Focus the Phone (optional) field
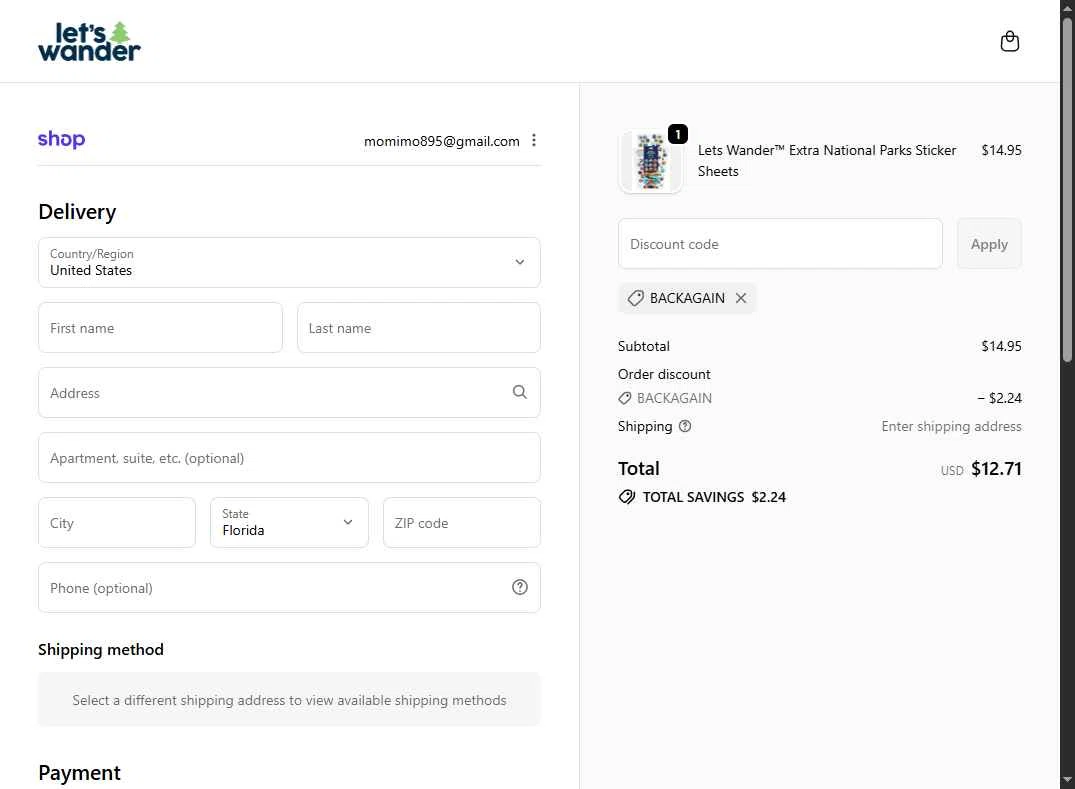The width and height of the screenshot is (1075, 789). pyautogui.click(x=289, y=587)
